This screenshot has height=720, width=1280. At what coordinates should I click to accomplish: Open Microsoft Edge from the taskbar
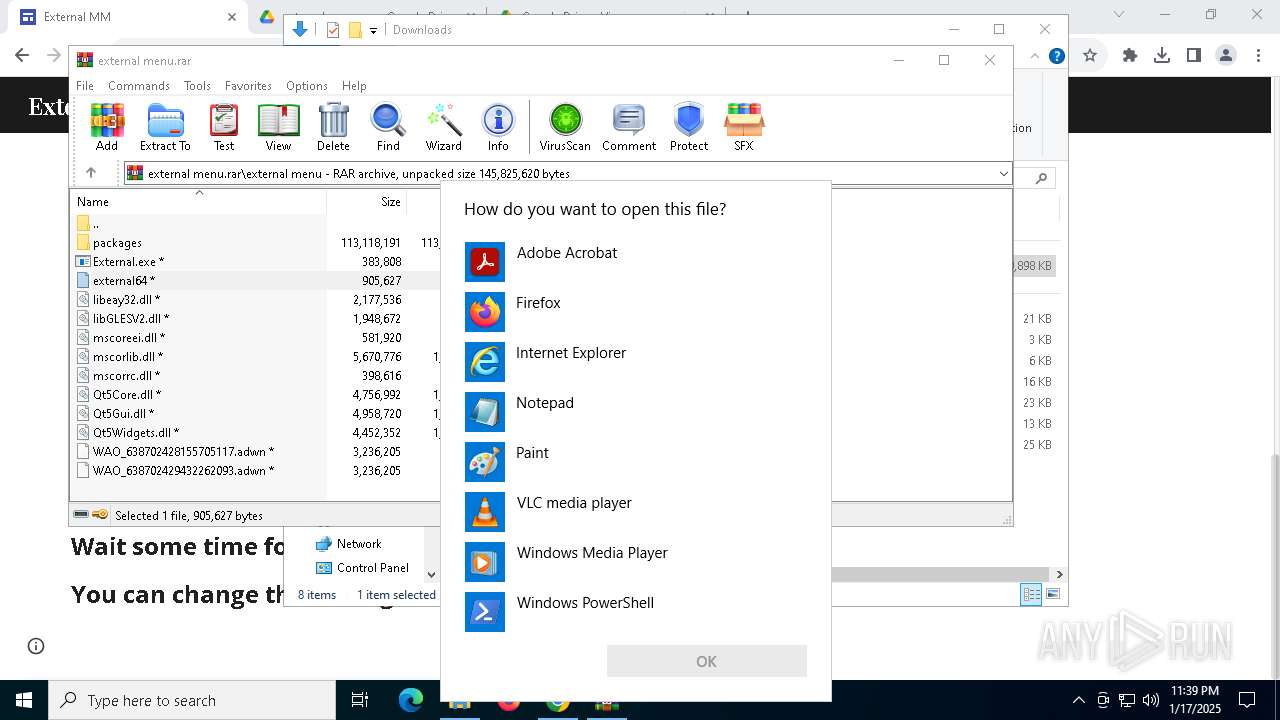click(411, 700)
